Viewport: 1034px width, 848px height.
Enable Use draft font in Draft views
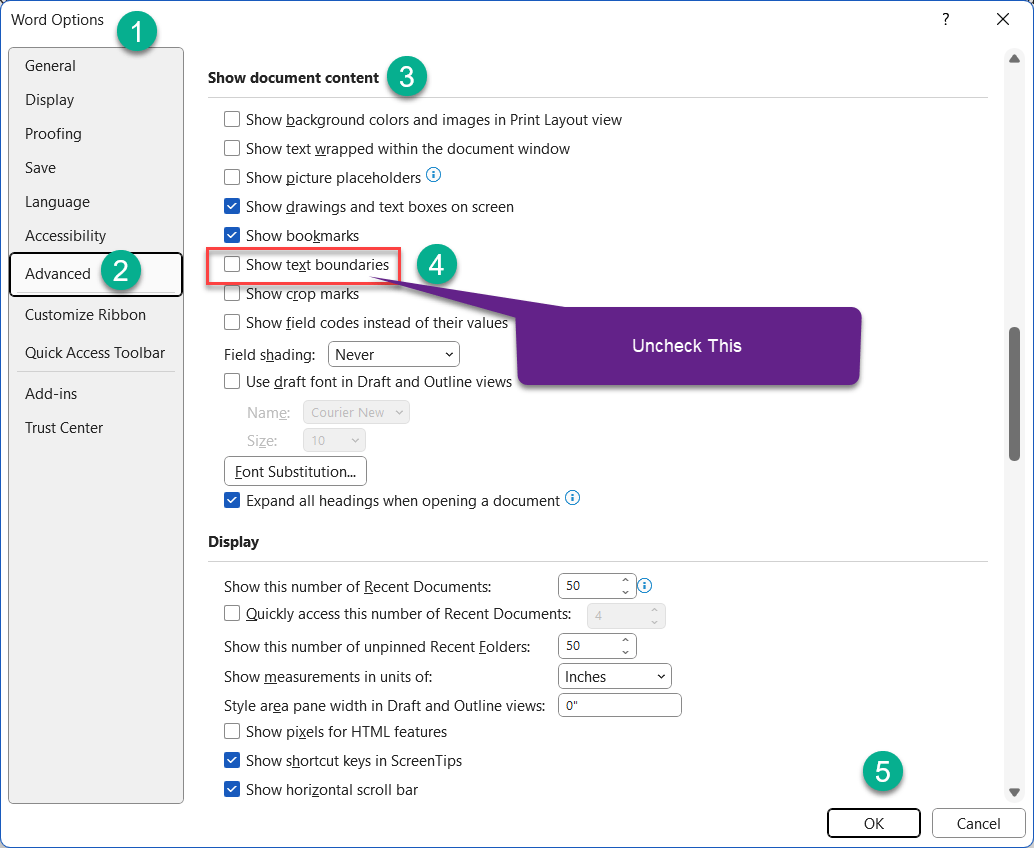click(x=232, y=382)
